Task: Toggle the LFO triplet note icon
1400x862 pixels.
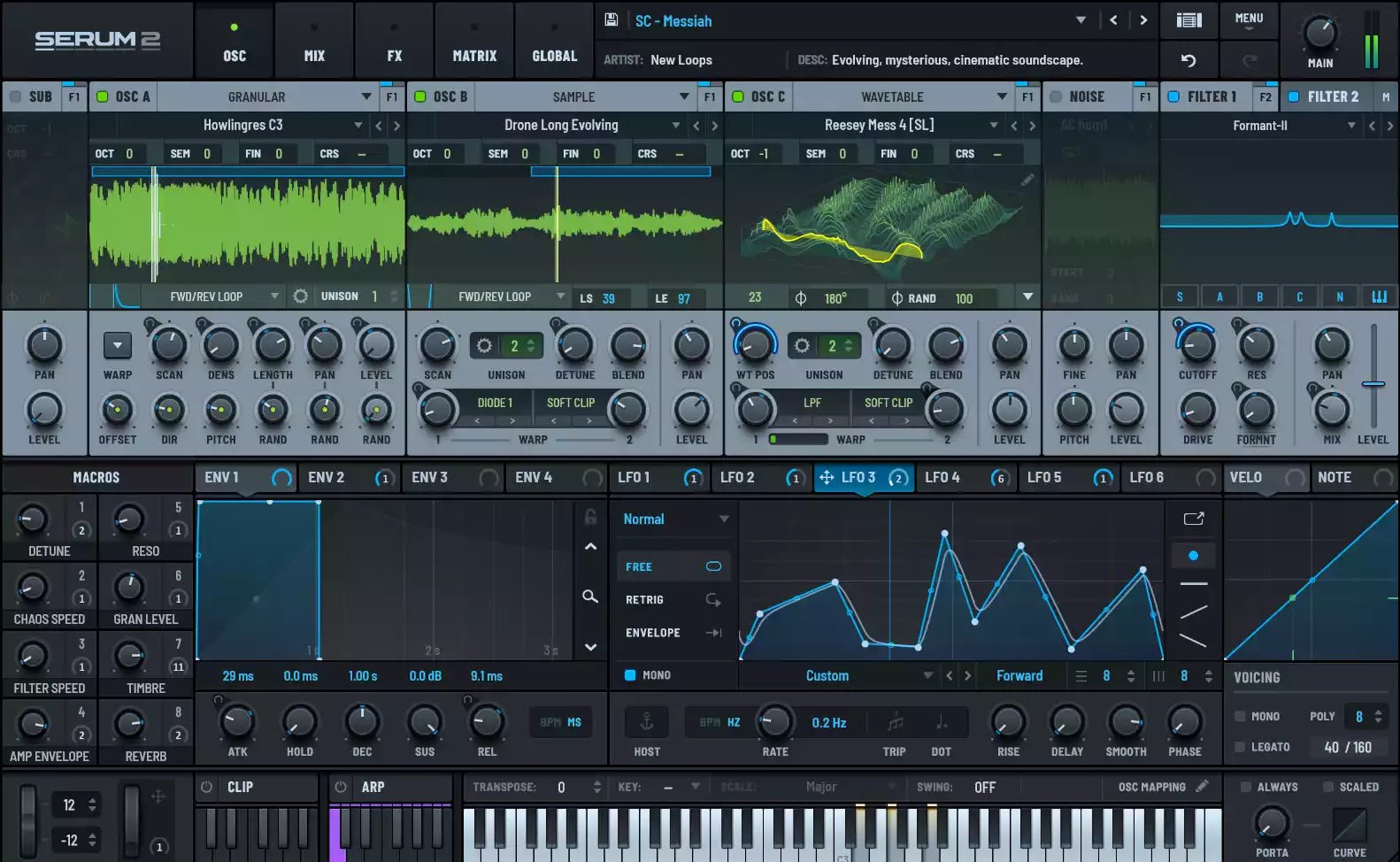Action: (x=895, y=722)
